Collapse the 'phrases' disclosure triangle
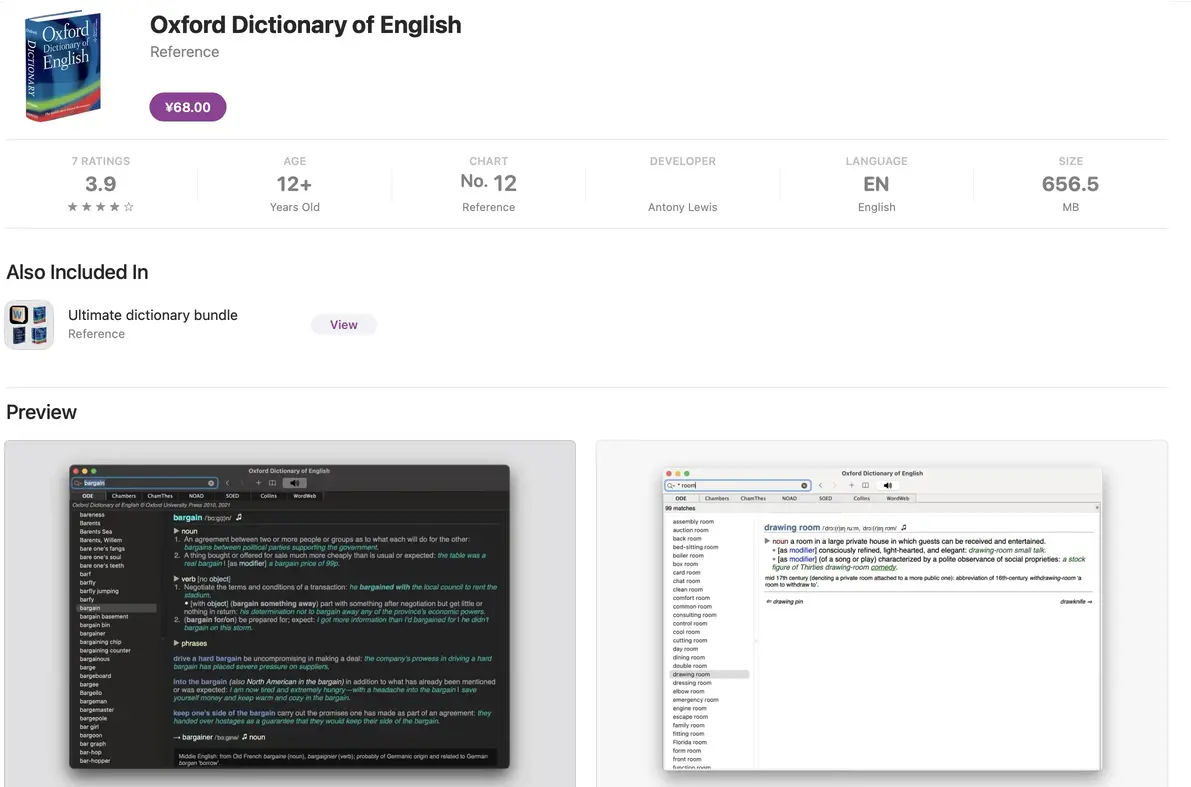 (177, 643)
